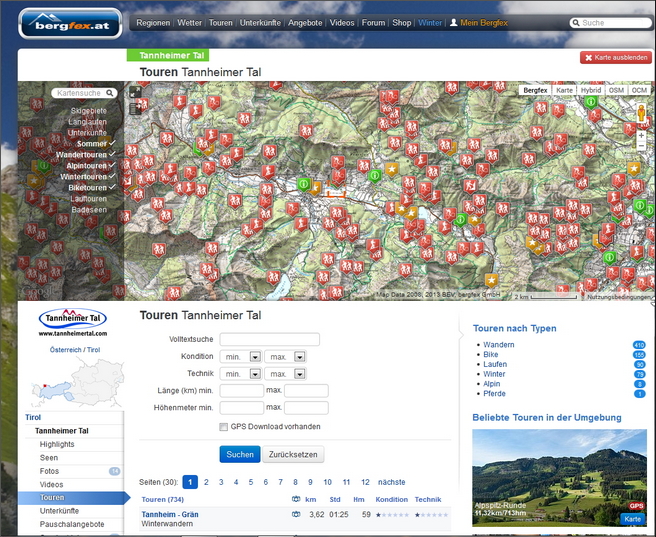Viewport: 656px width, 537px height.
Task: Open the map icon beside Tannheim - Grän
Action: click(x=295, y=514)
